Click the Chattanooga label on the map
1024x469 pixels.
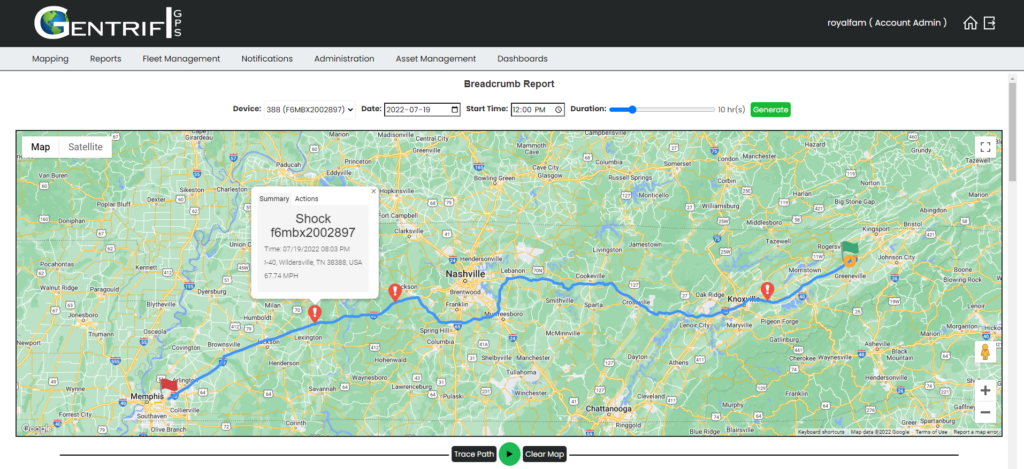(x=608, y=409)
